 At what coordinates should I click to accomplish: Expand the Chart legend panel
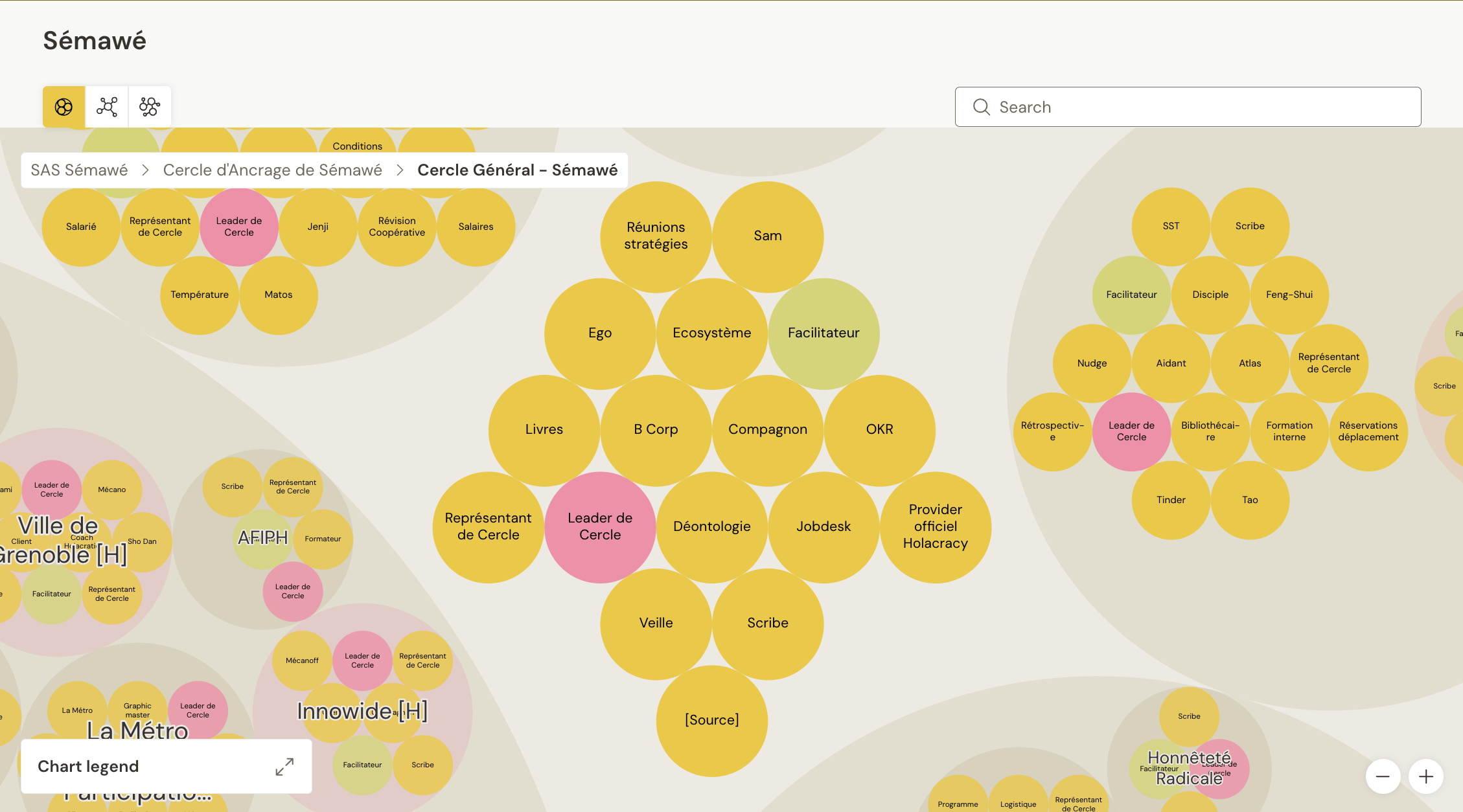click(284, 767)
